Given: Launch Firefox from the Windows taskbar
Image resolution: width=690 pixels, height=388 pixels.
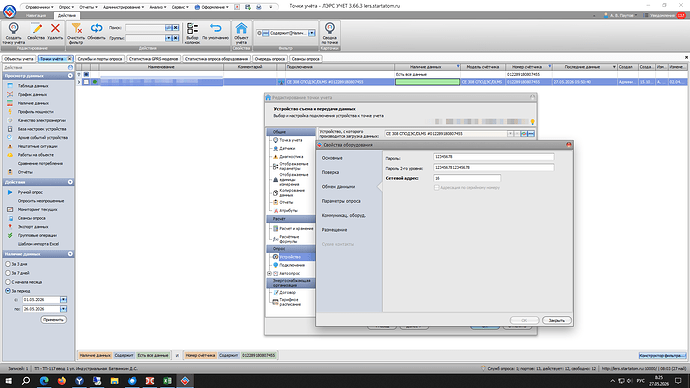Looking at the screenshot, I should [62, 381].
